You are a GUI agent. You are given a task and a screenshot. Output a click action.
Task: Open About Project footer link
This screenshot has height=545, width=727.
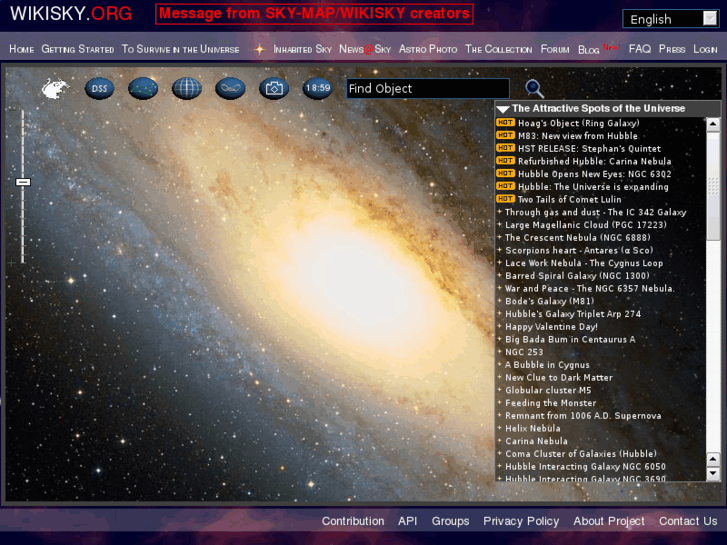tap(609, 521)
